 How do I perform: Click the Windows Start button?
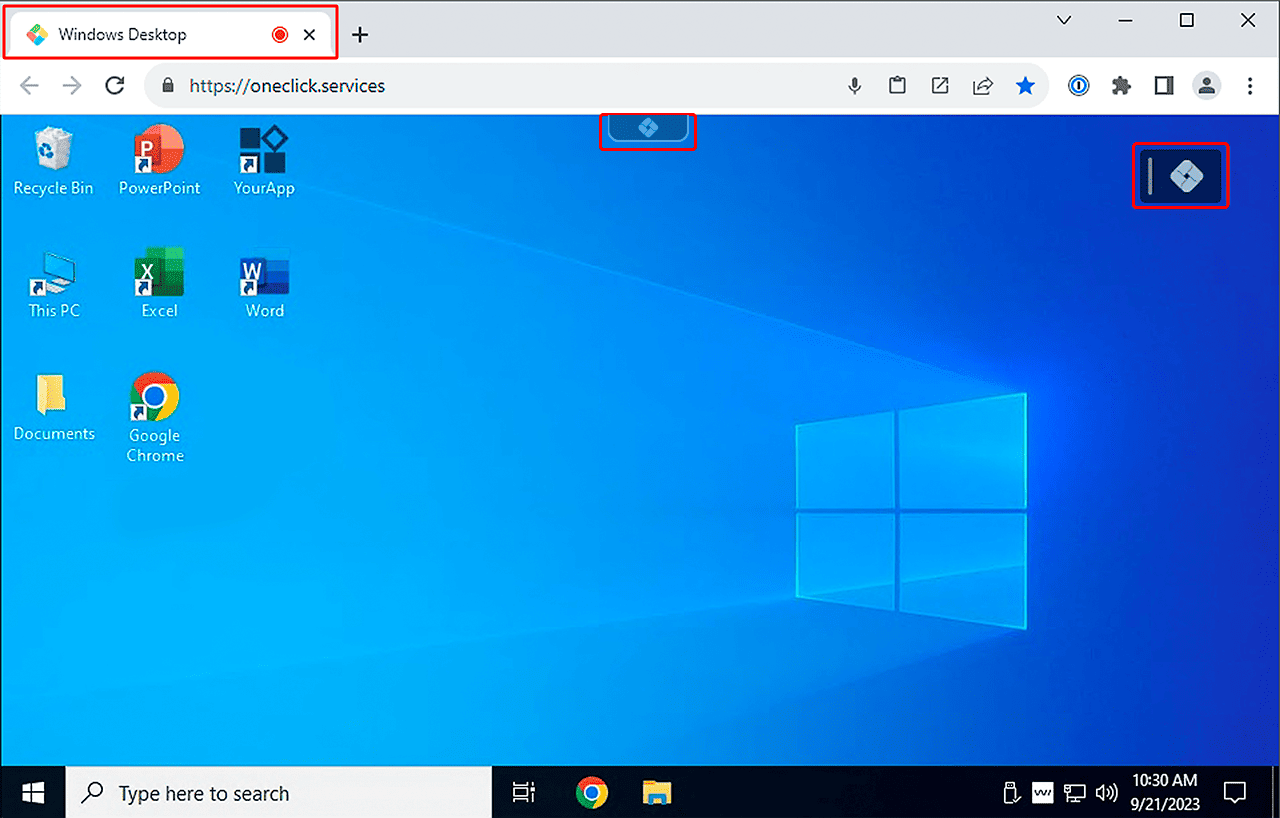click(x=33, y=793)
